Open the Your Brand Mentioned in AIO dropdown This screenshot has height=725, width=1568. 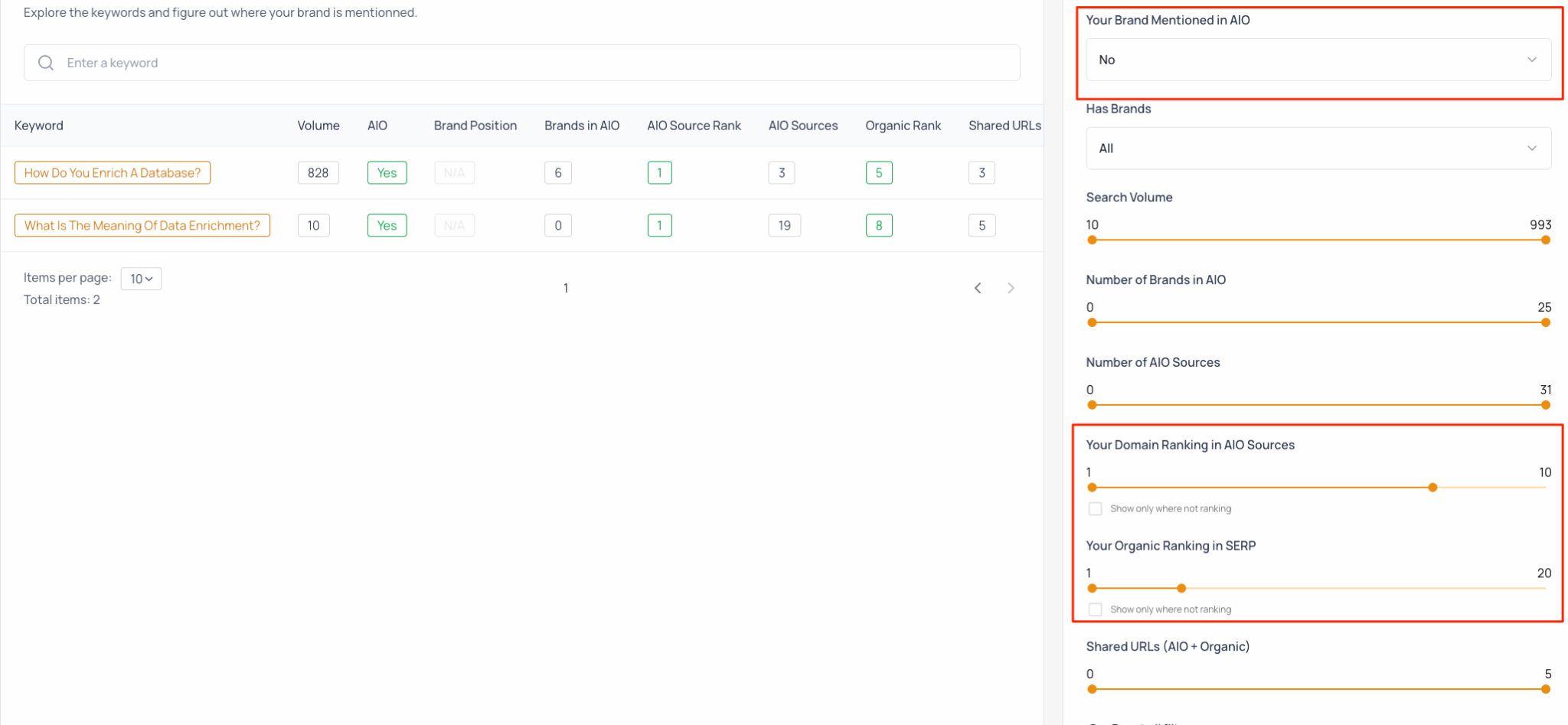1318,60
